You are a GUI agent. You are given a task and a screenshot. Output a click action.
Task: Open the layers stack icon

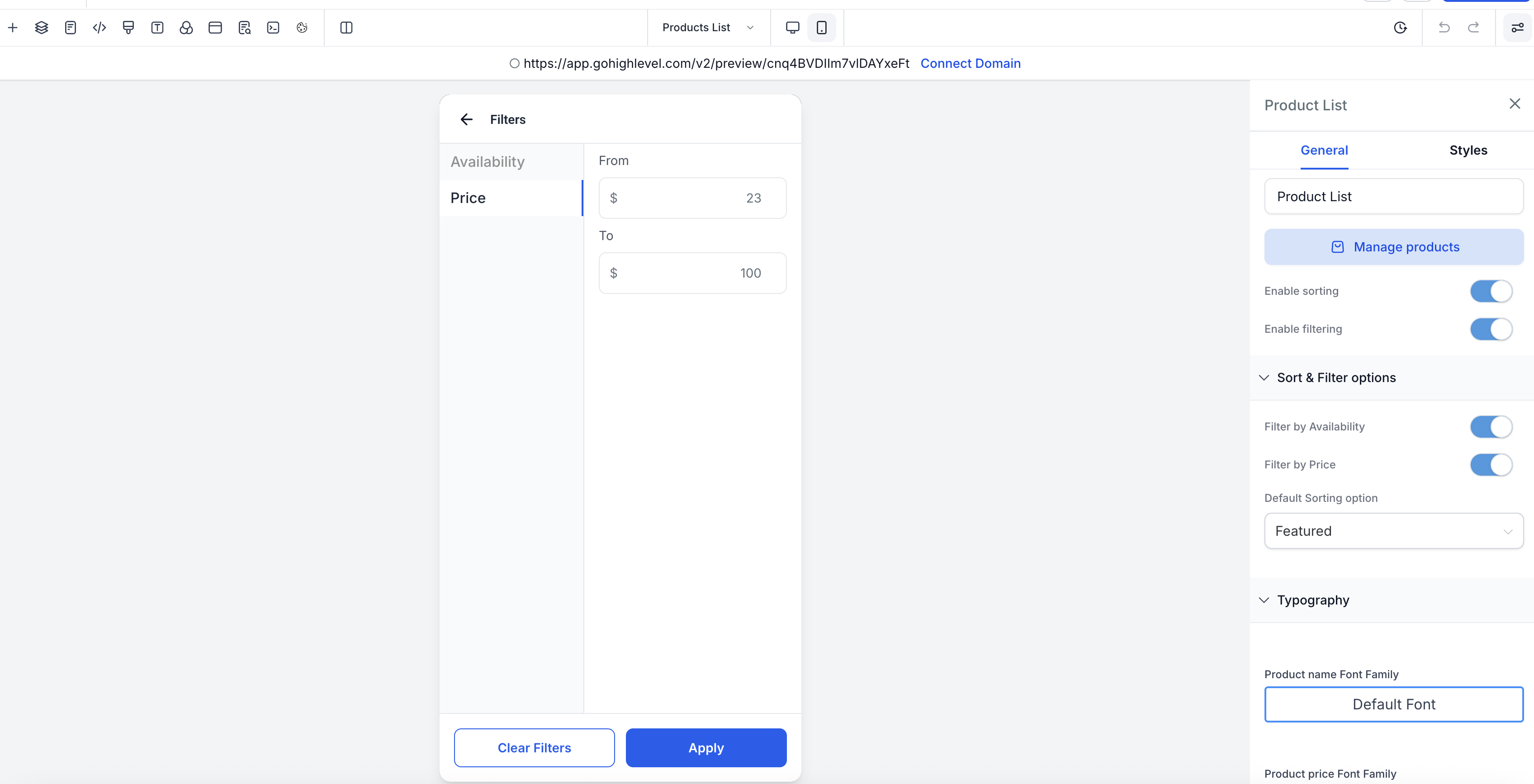[x=41, y=28]
